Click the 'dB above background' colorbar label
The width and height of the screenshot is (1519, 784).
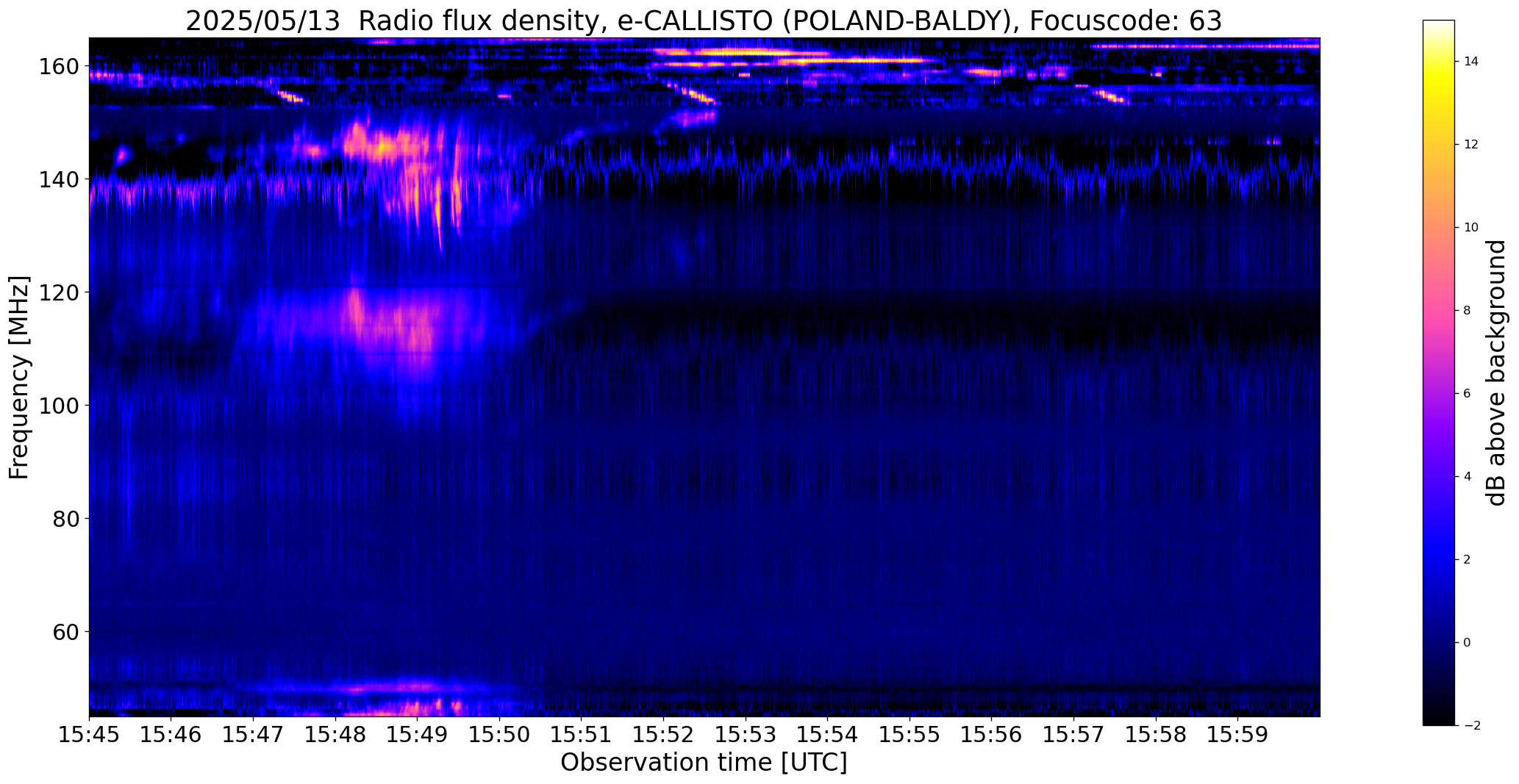point(1498,373)
